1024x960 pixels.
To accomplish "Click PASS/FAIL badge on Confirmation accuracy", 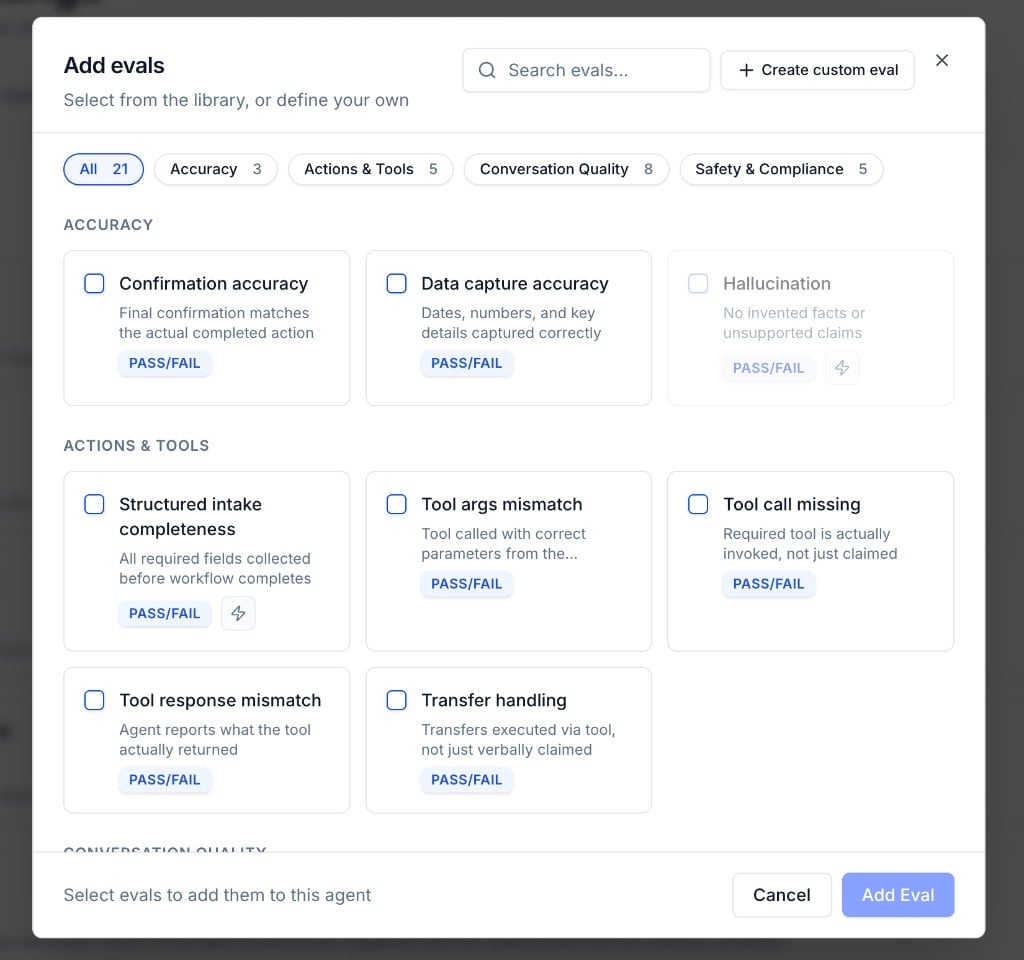I will point(165,363).
